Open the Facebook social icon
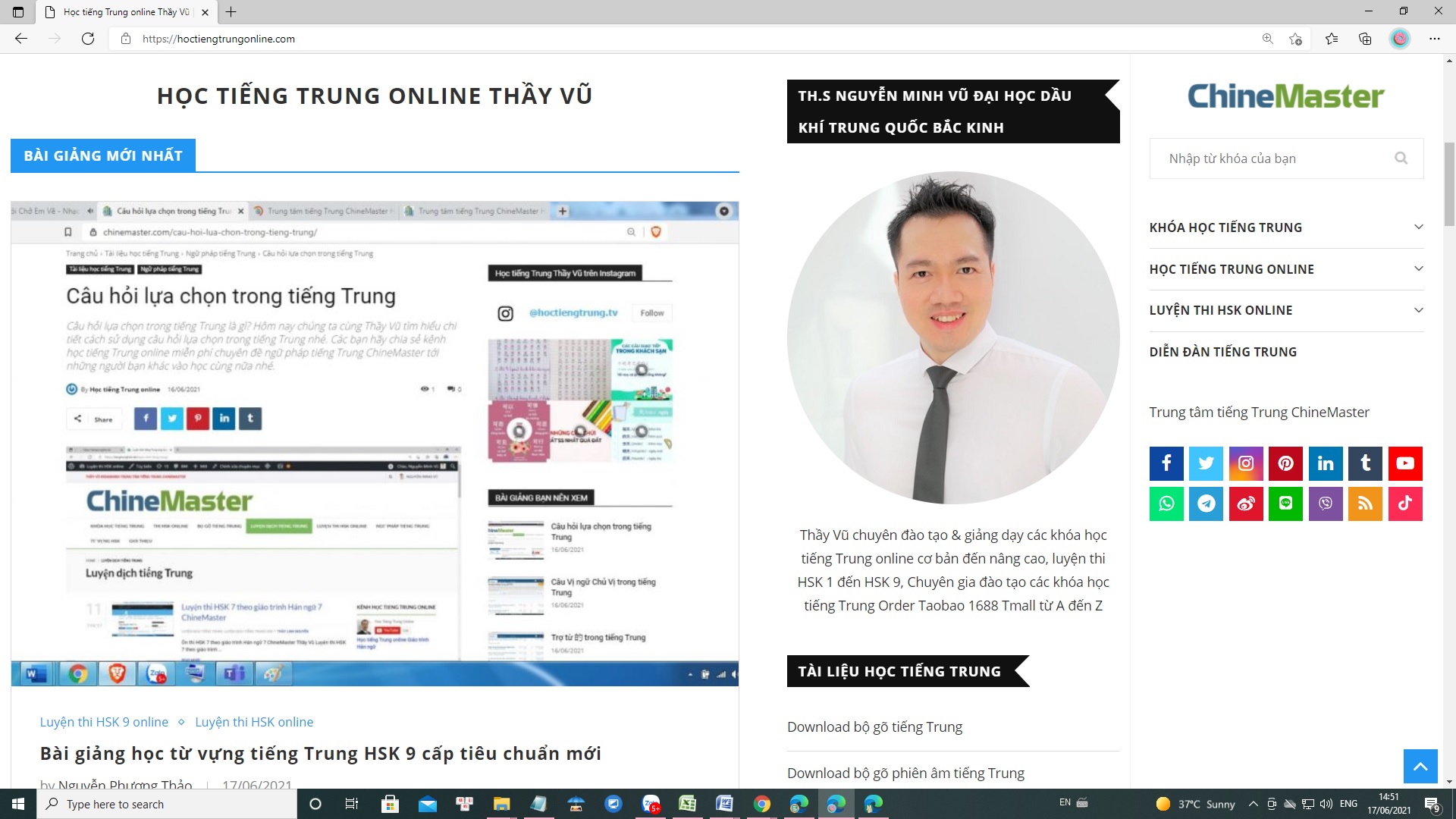The height and width of the screenshot is (819, 1456). (1166, 463)
